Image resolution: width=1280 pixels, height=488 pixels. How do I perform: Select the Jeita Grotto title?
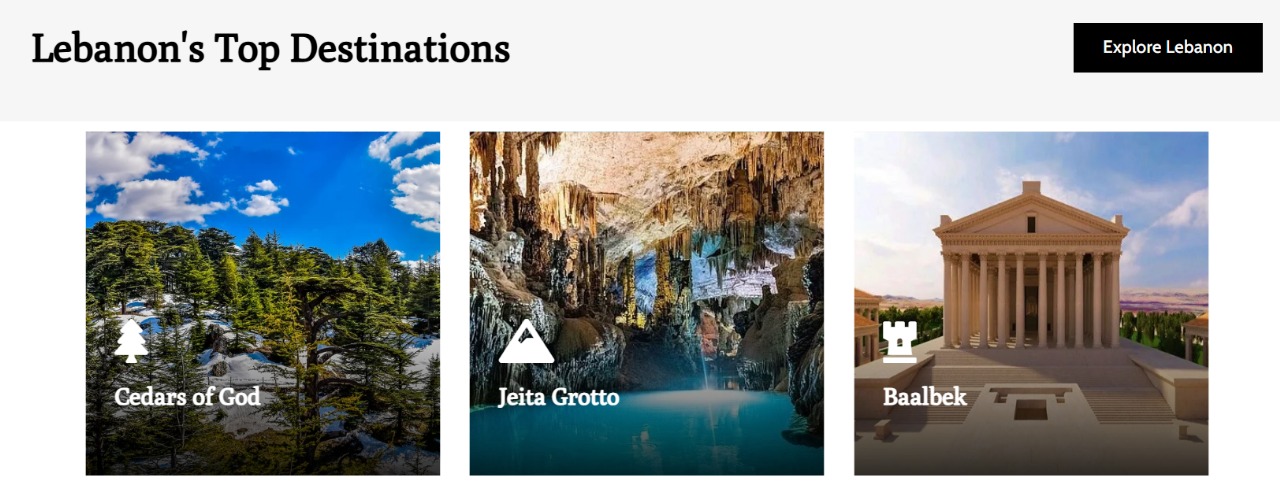[x=558, y=397]
